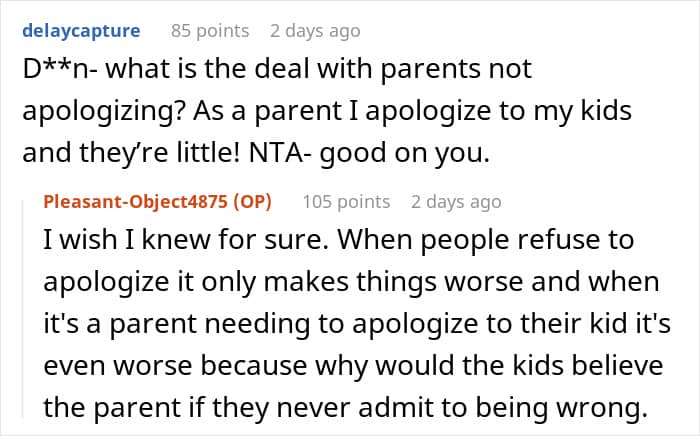
Task: Click the timestamp on delaycapture's comment
Action: [315, 31]
